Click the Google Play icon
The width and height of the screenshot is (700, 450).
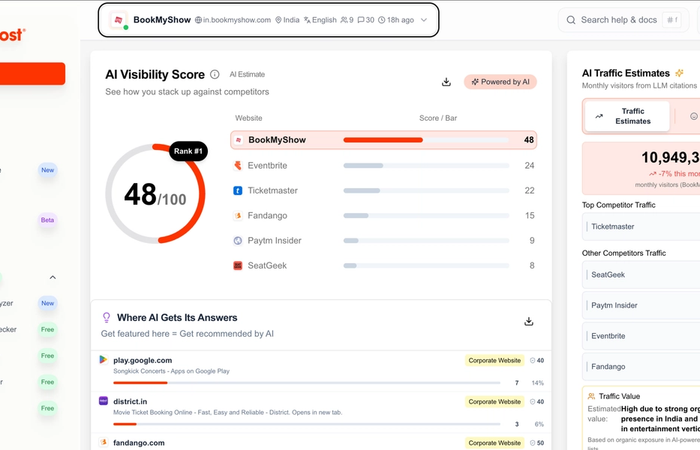[103, 360]
